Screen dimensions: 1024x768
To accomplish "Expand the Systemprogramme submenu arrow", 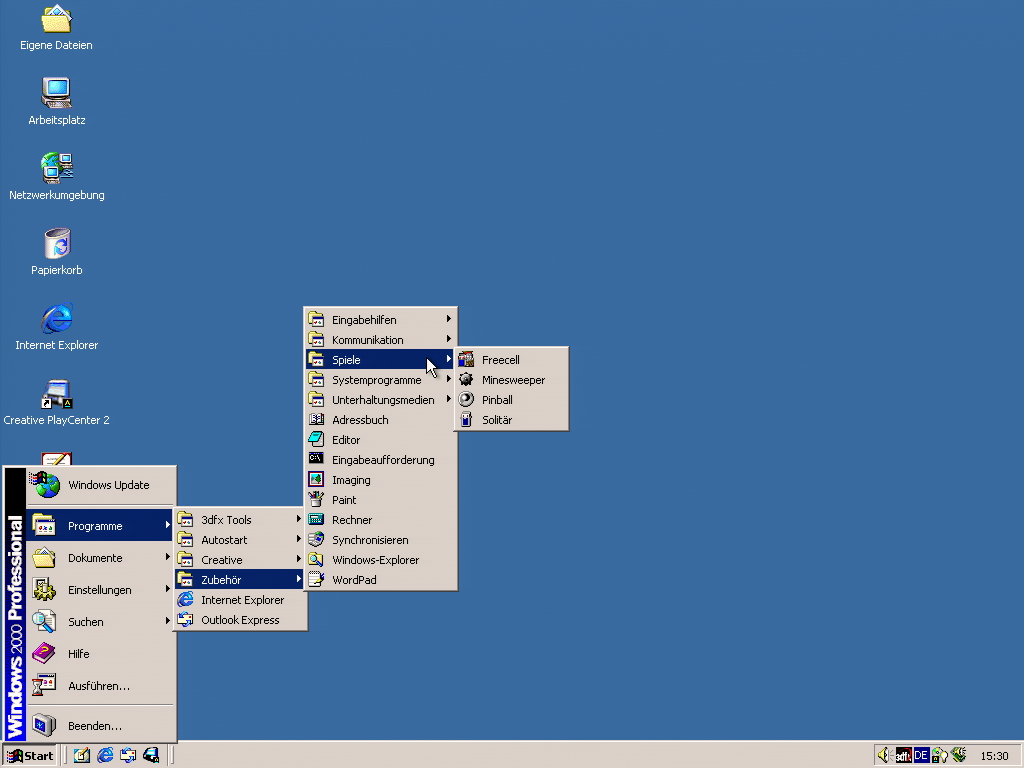I will coord(449,379).
